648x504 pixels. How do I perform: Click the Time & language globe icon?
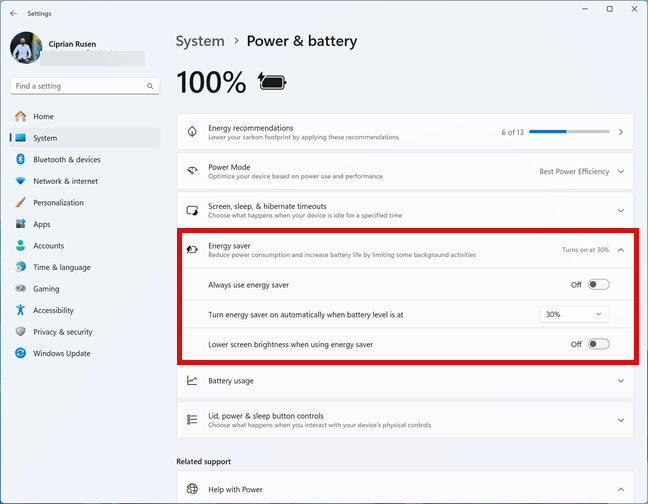(x=20, y=267)
